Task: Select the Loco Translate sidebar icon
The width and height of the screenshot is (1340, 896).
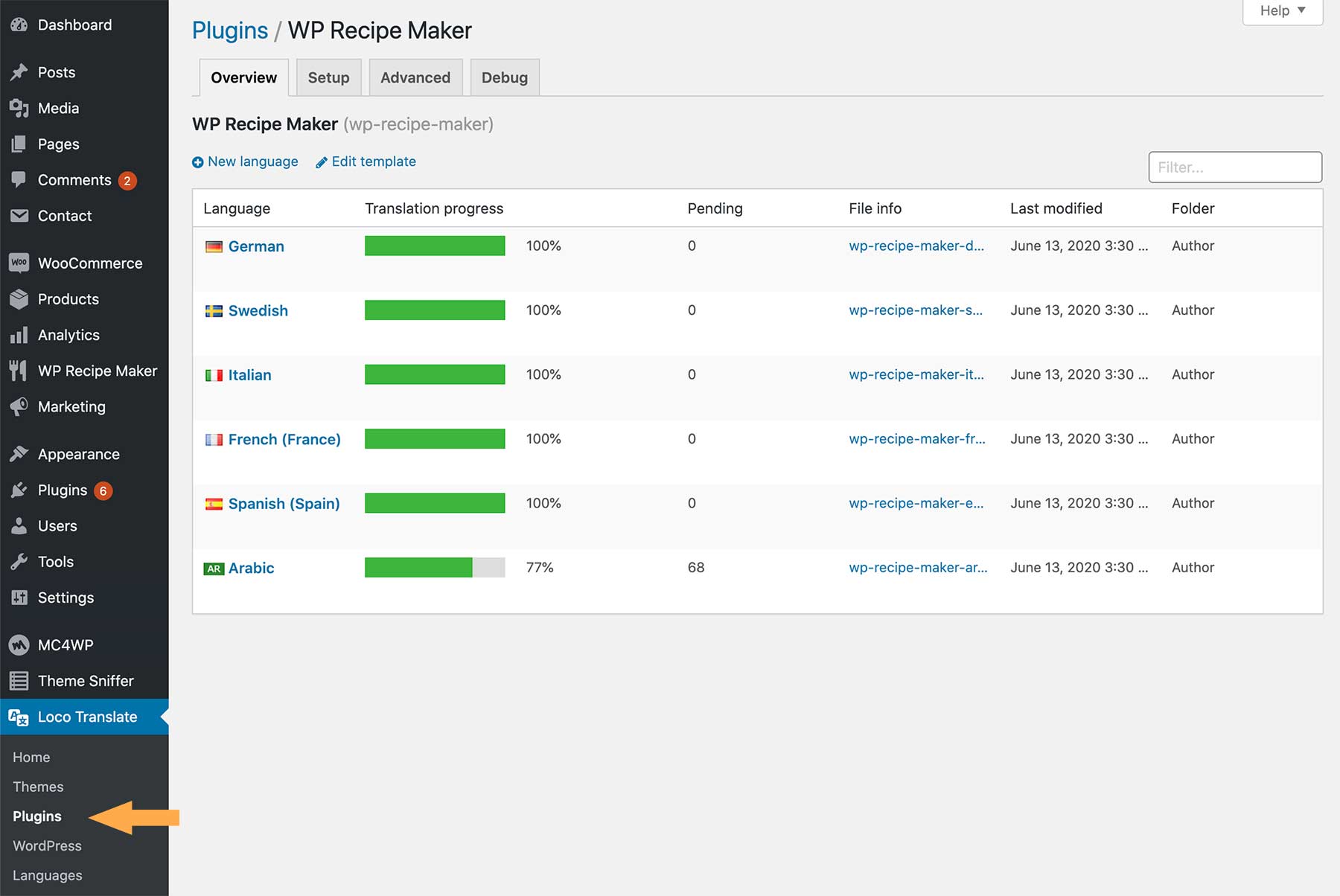Action: click(x=19, y=716)
